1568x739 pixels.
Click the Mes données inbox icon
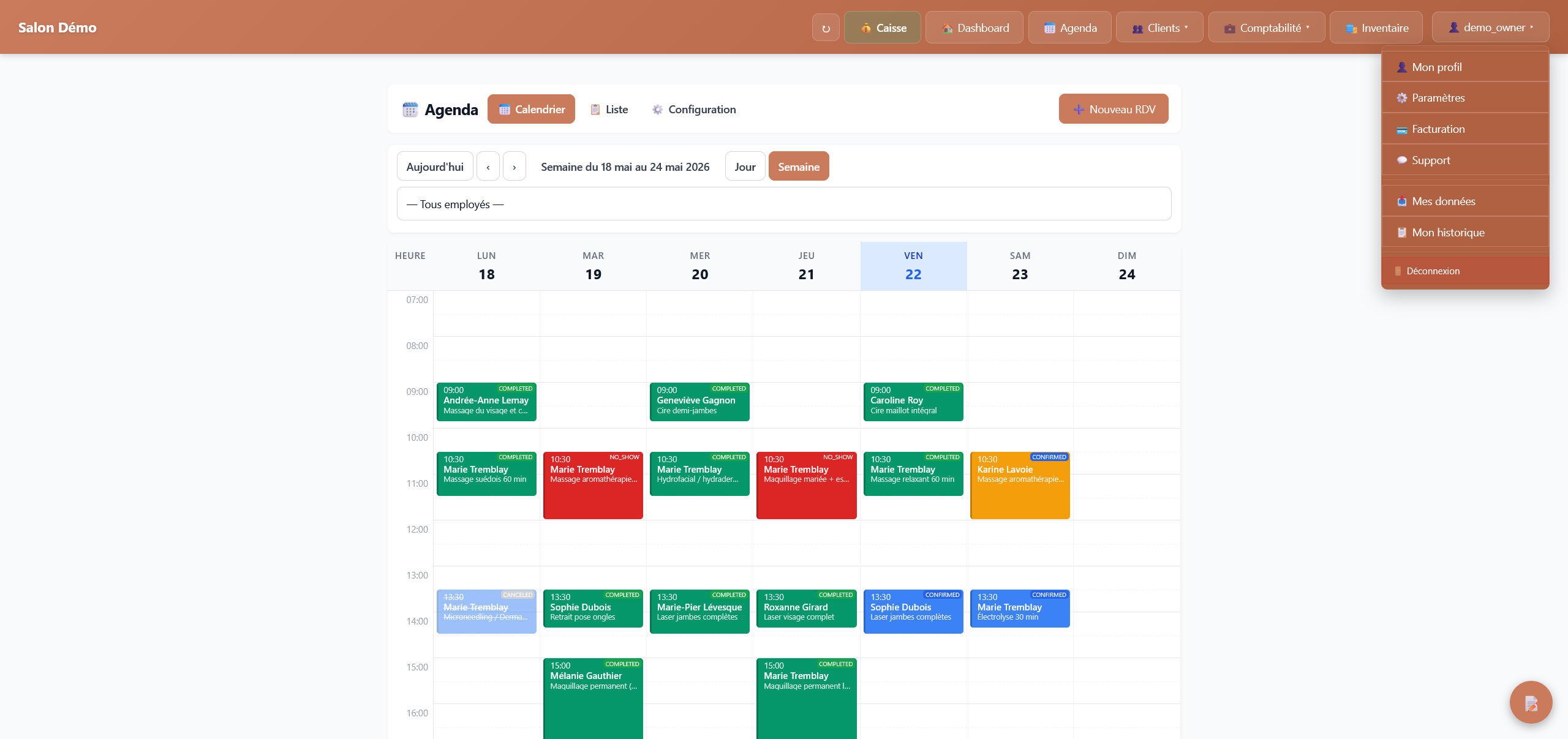point(1401,201)
